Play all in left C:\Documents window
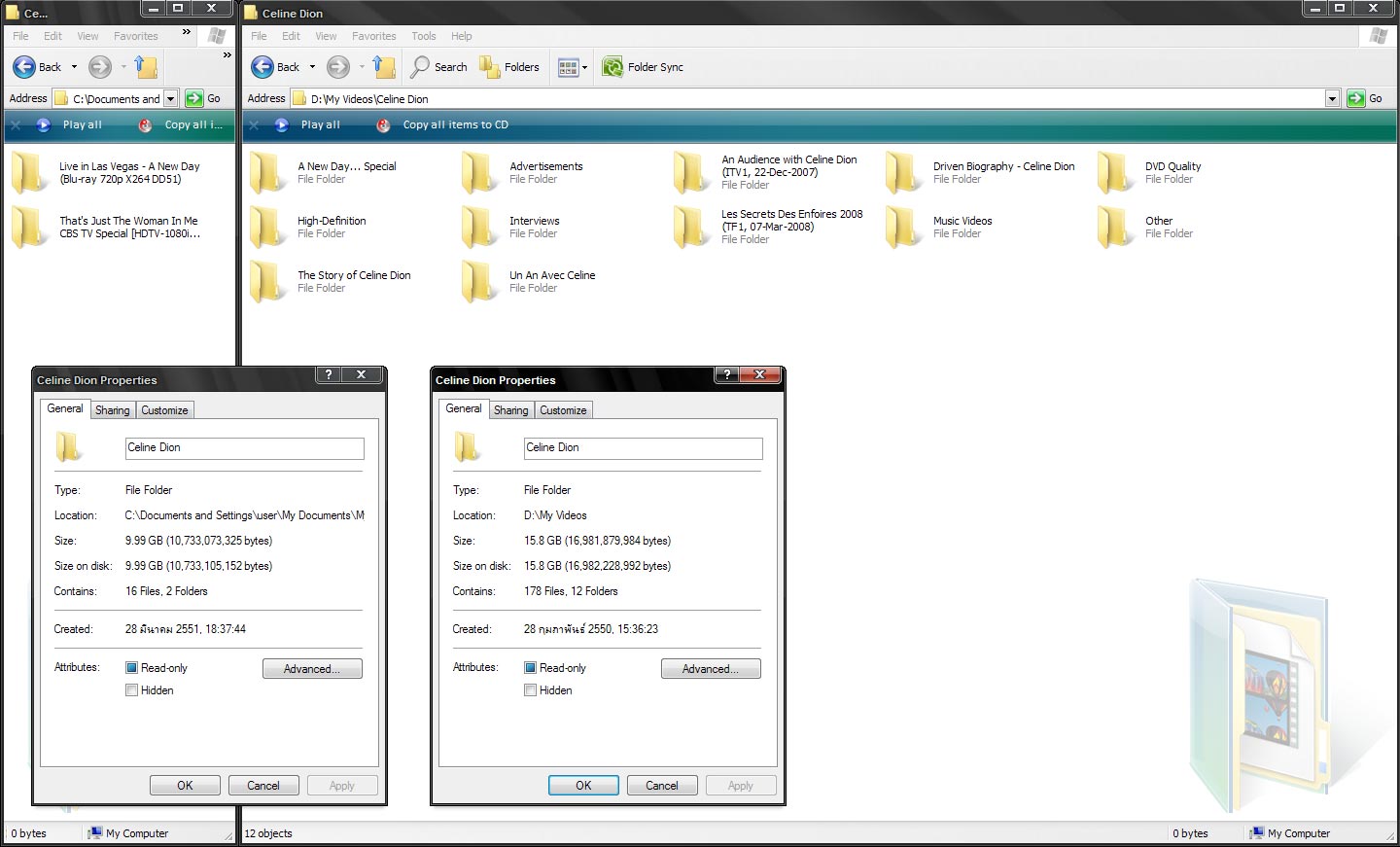Viewport: 1400px width, 847px height. point(70,124)
